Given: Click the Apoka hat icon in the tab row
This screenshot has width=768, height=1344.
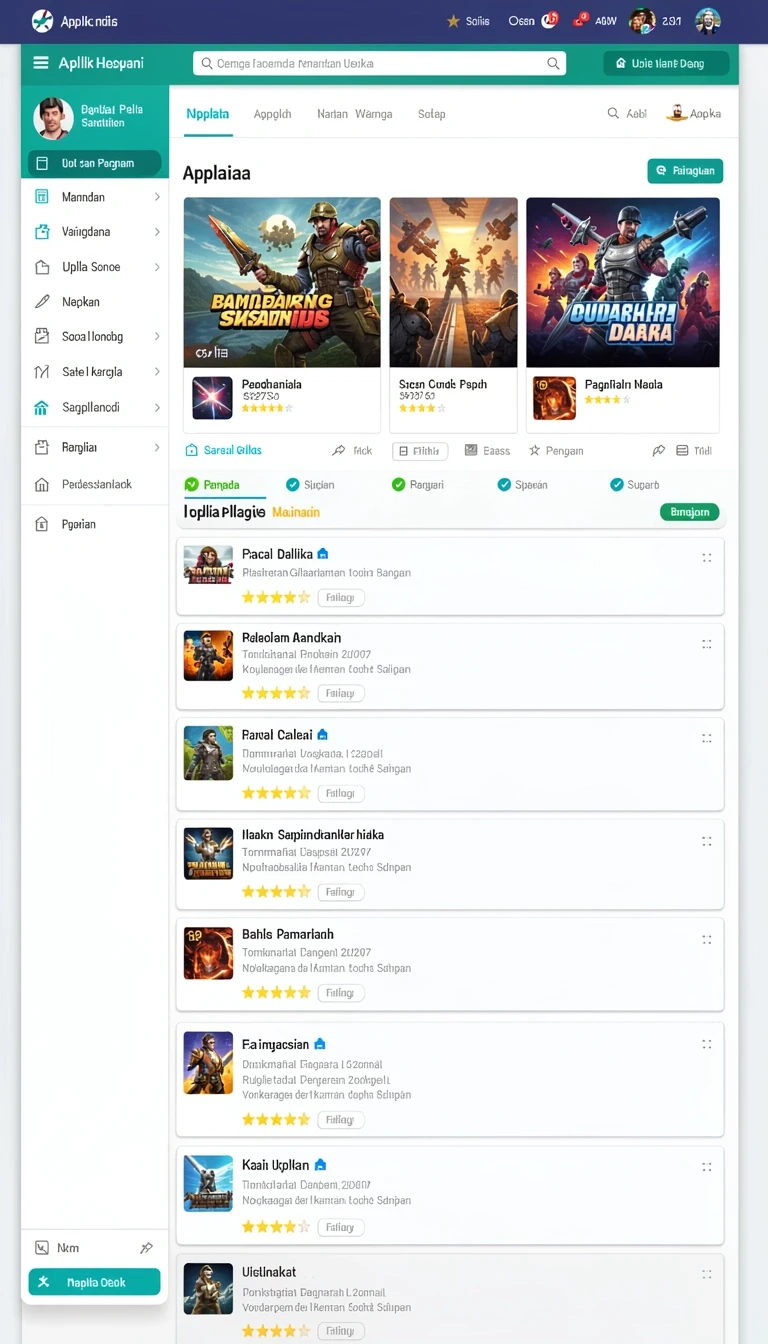Looking at the screenshot, I should click(677, 113).
